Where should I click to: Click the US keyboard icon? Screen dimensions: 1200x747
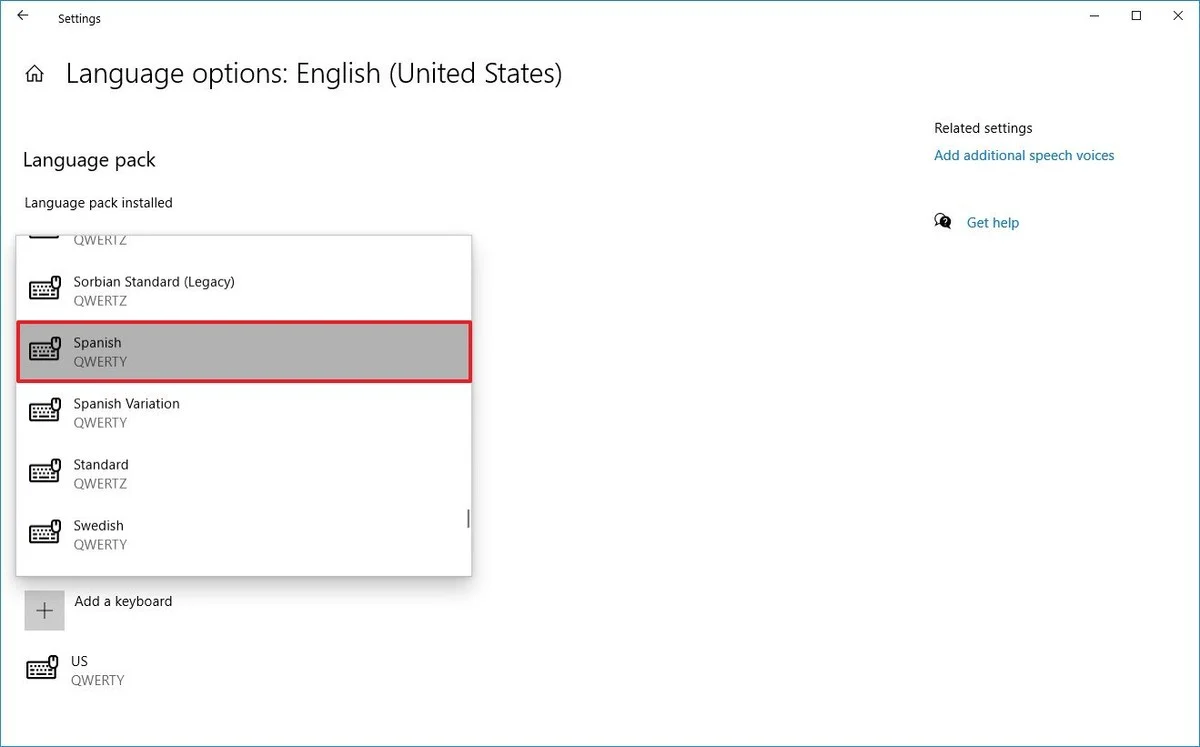coord(42,670)
